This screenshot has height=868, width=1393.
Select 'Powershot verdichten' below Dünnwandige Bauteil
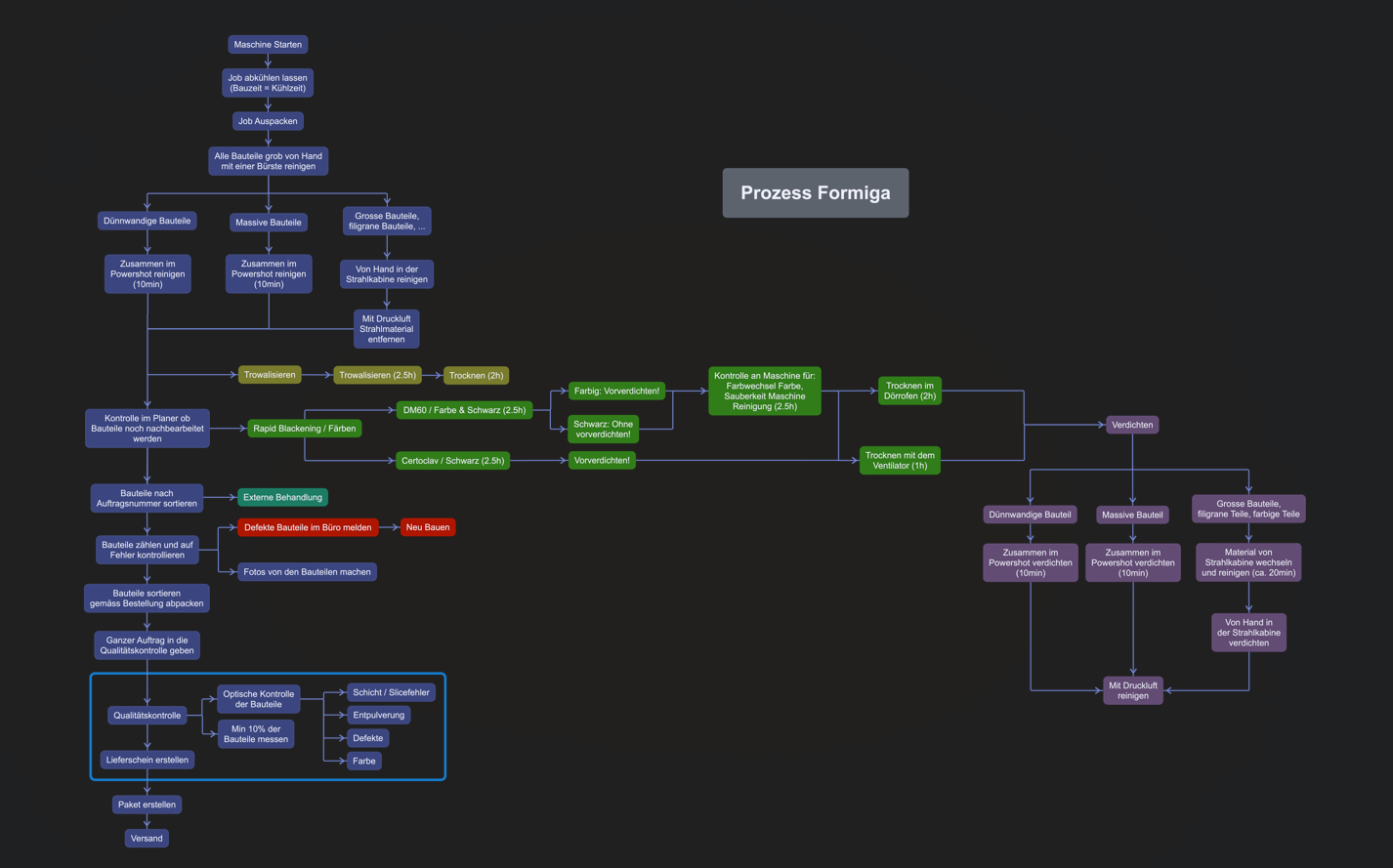[1031, 562]
